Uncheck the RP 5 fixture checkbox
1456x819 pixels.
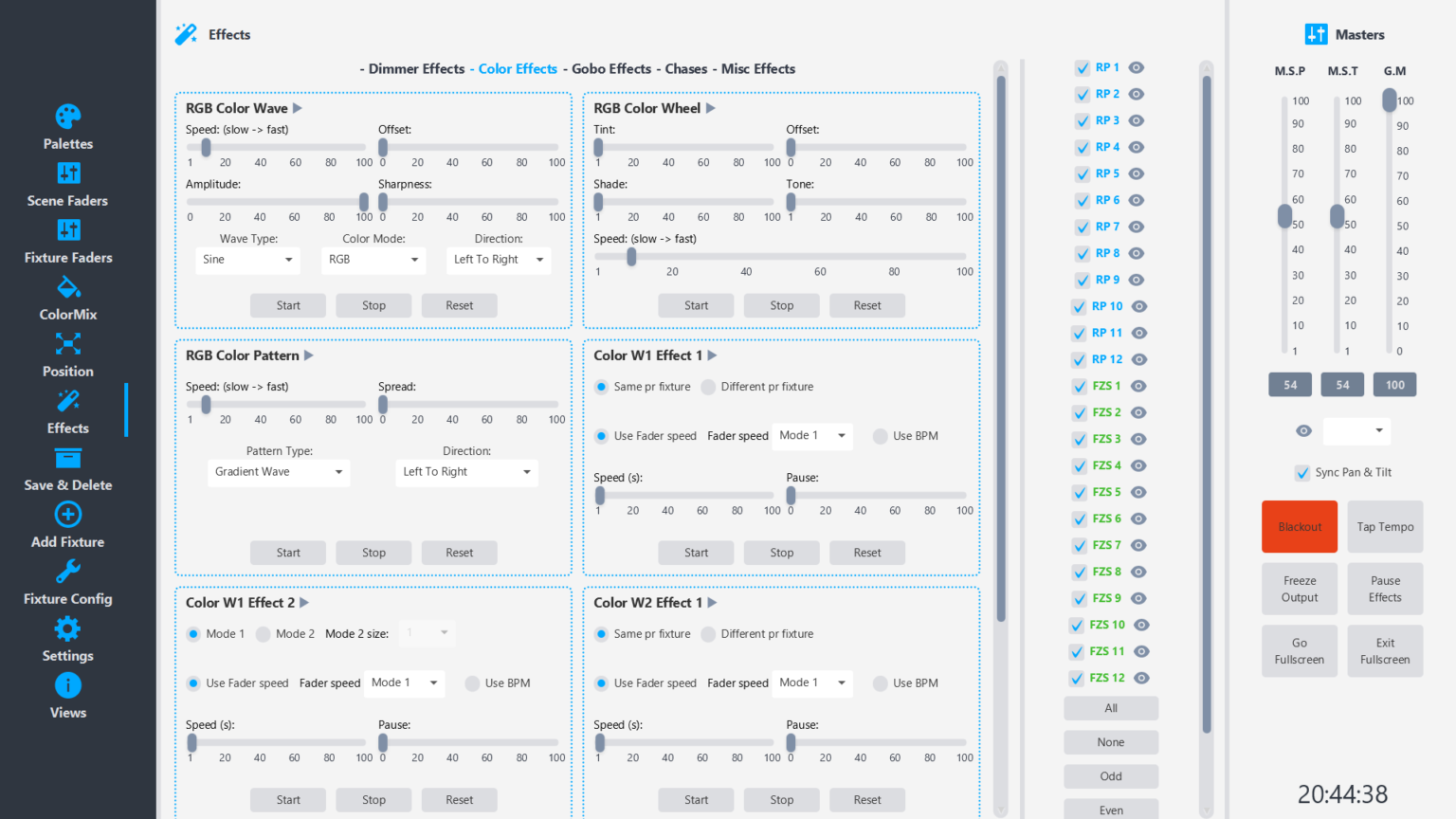[1082, 173]
